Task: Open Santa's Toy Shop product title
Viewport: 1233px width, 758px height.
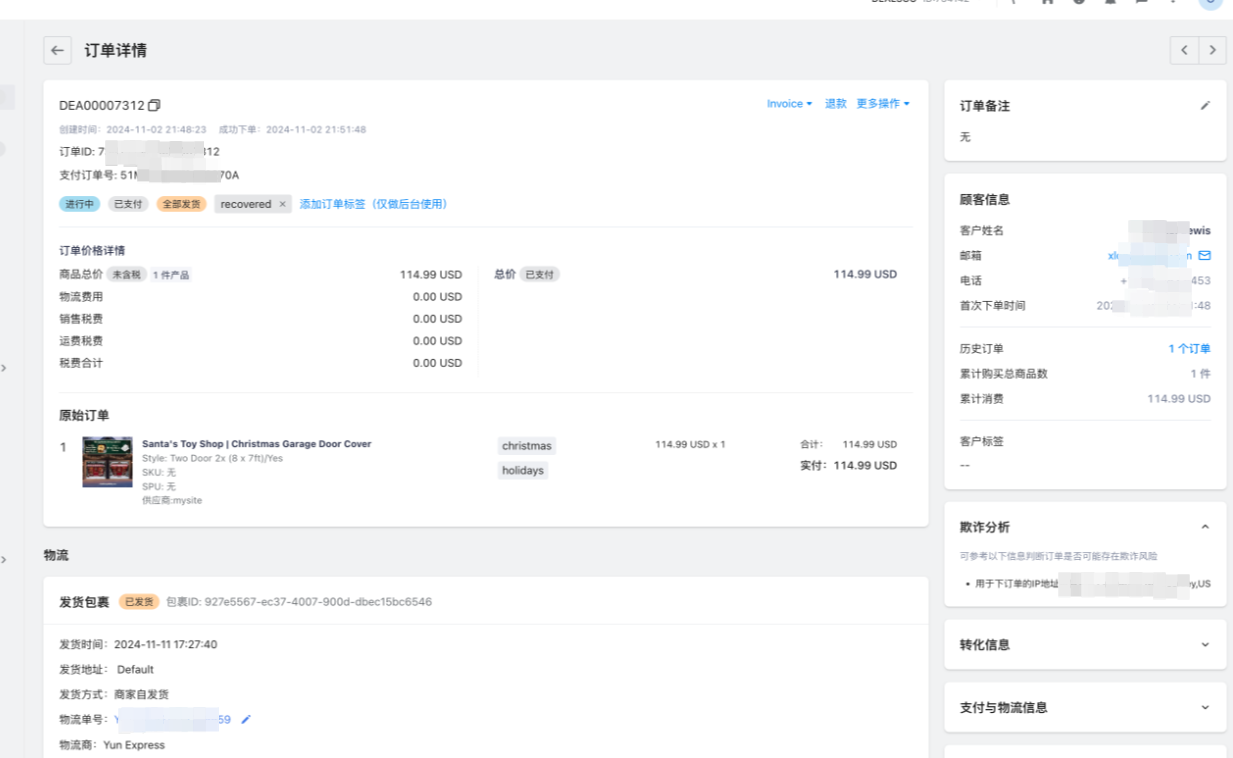Action: [256, 444]
